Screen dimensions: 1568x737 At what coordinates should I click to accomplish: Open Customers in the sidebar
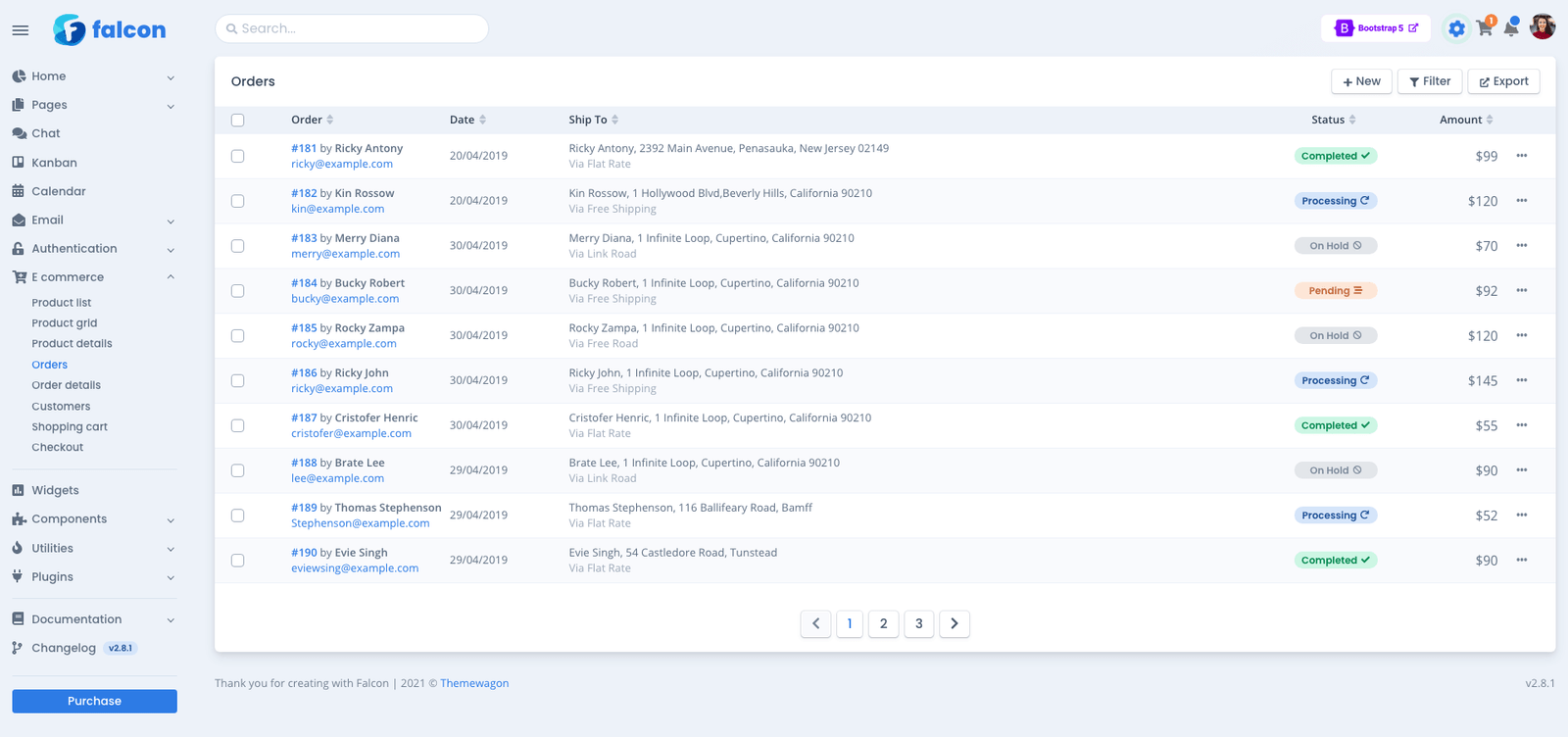[x=61, y=407]
